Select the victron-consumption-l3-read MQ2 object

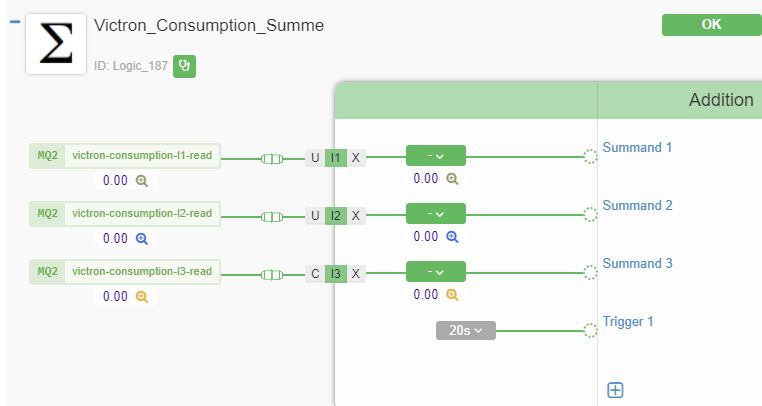tap(124, 271)
